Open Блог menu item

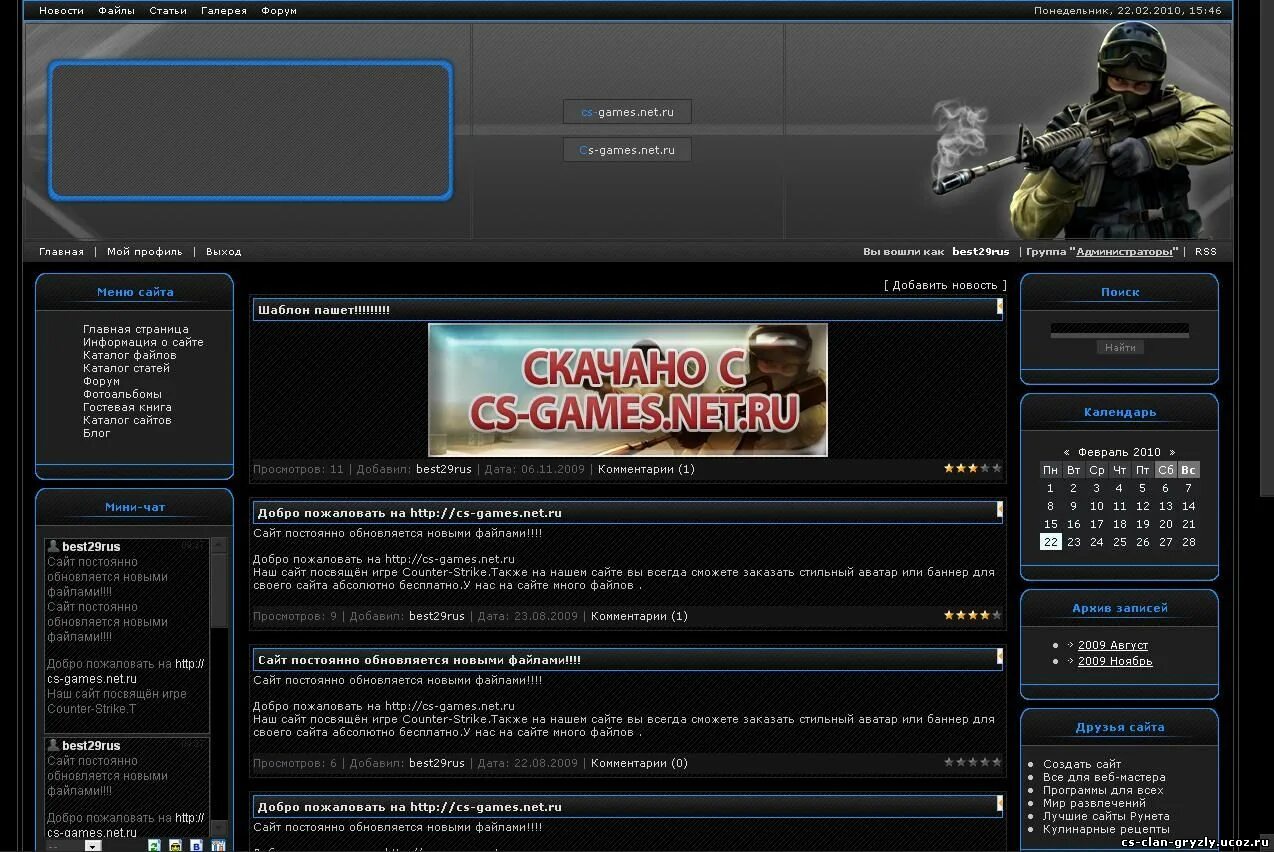tap(97, 433)
